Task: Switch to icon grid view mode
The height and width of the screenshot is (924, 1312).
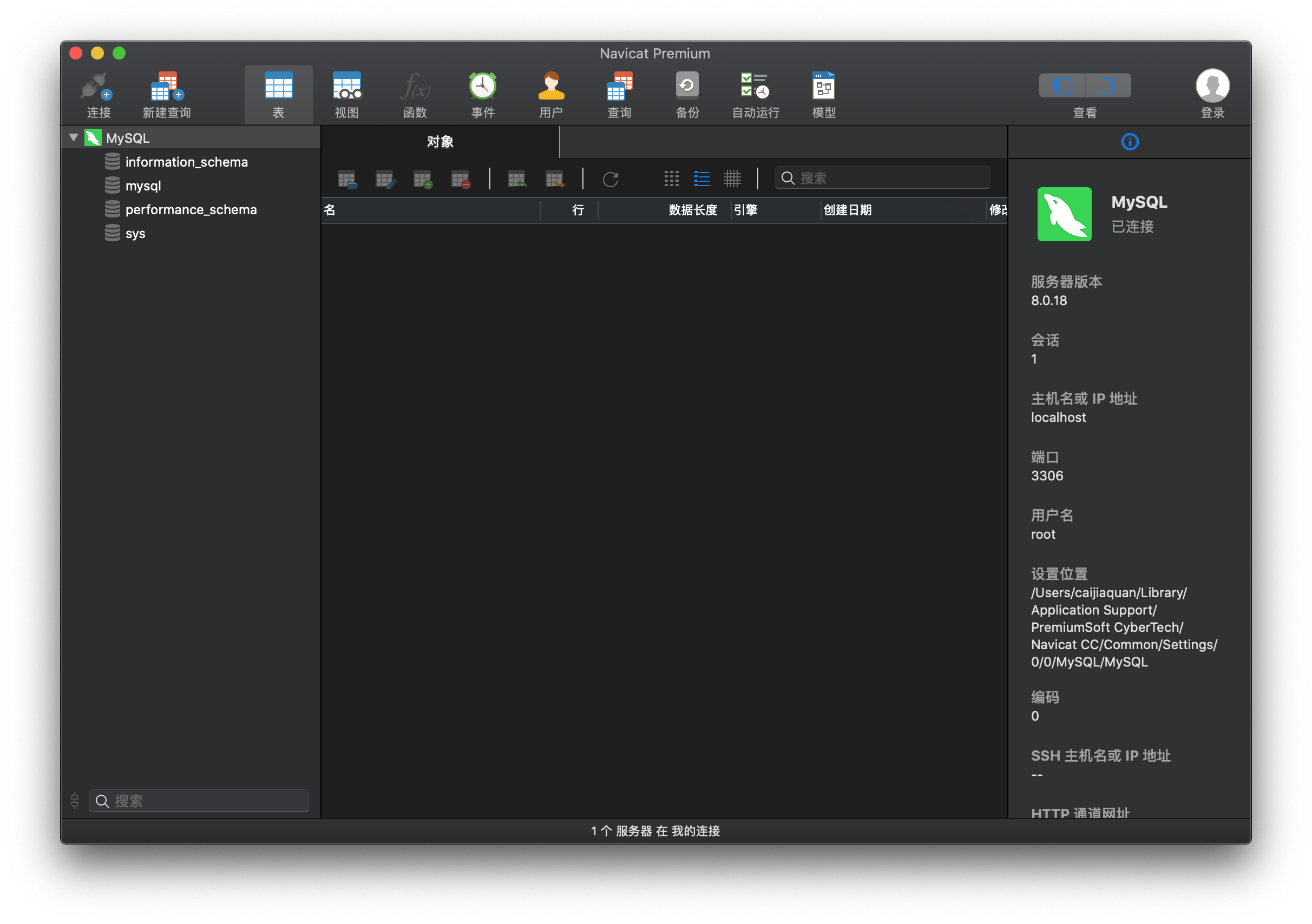Action: point(672,179)
